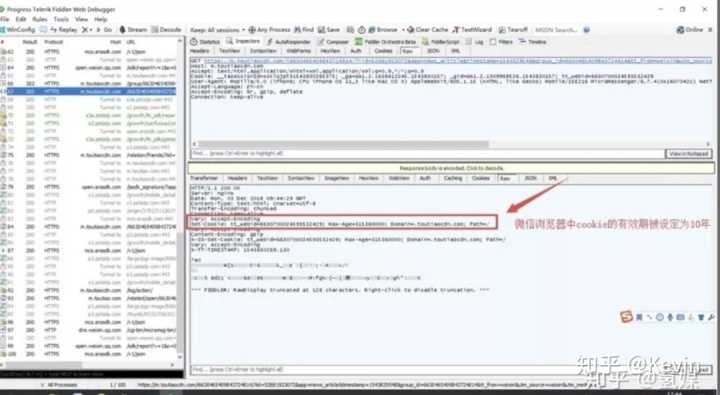Select request Headers inspector tab

pos(200,51)
